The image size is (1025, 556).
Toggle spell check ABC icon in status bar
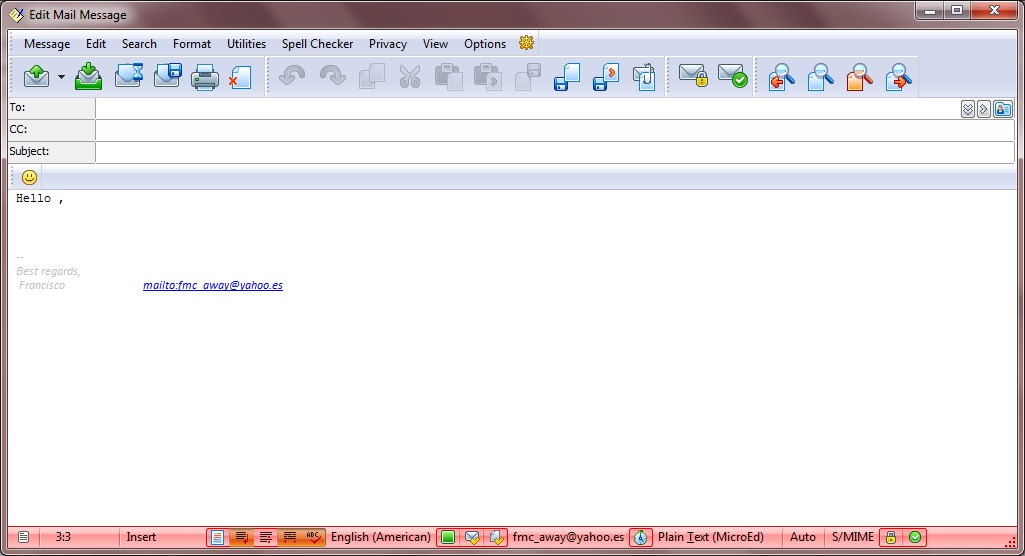(313, 537)
